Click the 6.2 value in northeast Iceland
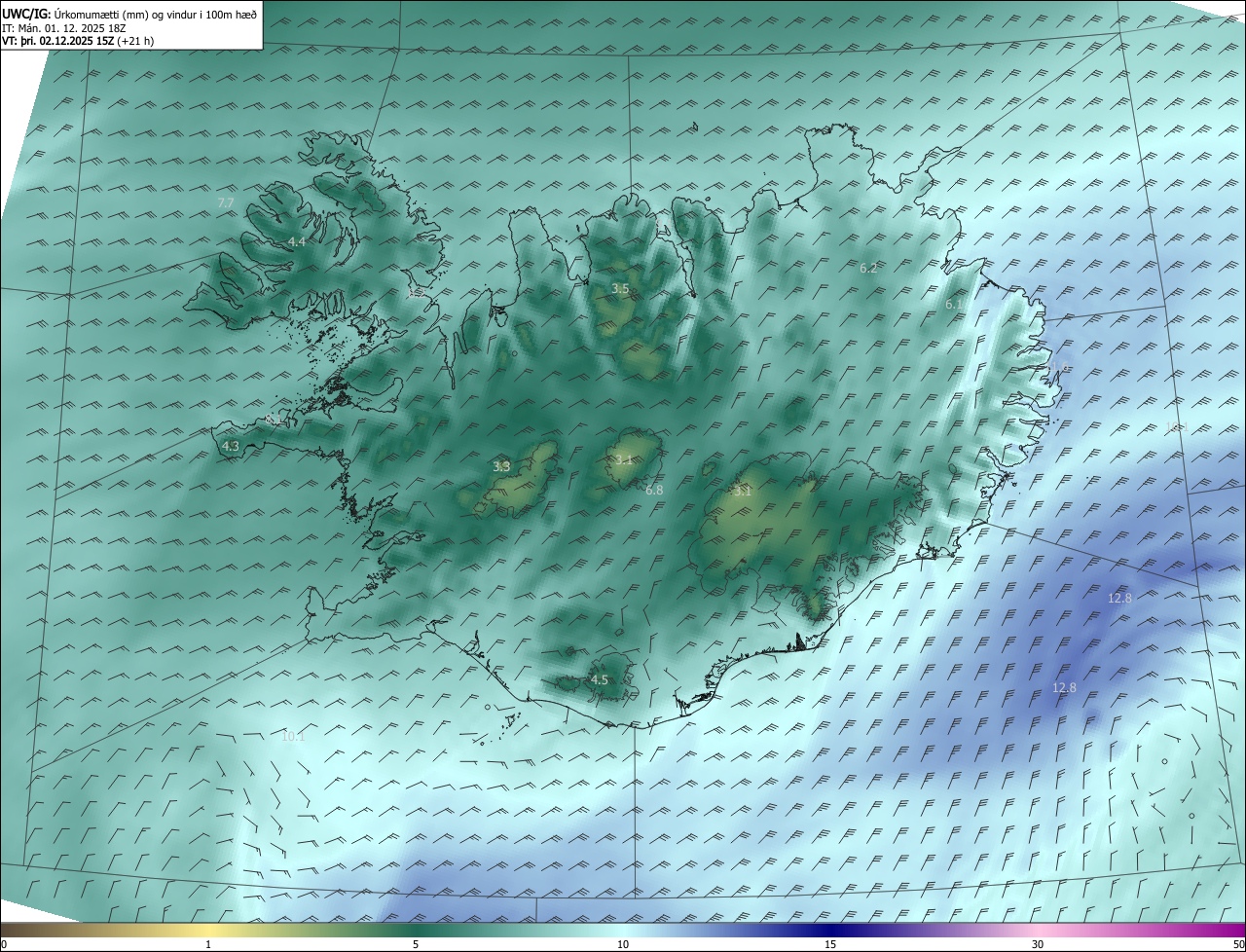 coord(869,268)
